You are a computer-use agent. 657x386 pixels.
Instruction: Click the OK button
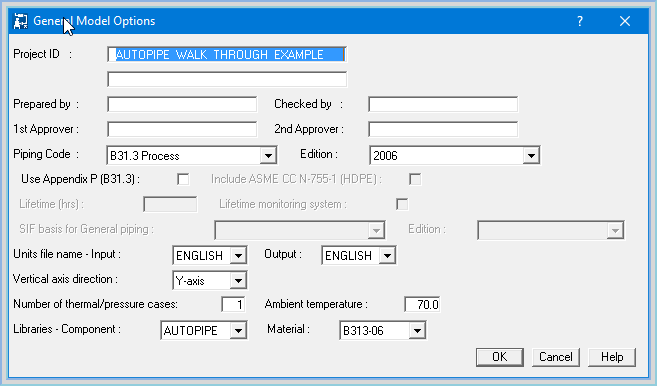(499, 357)
